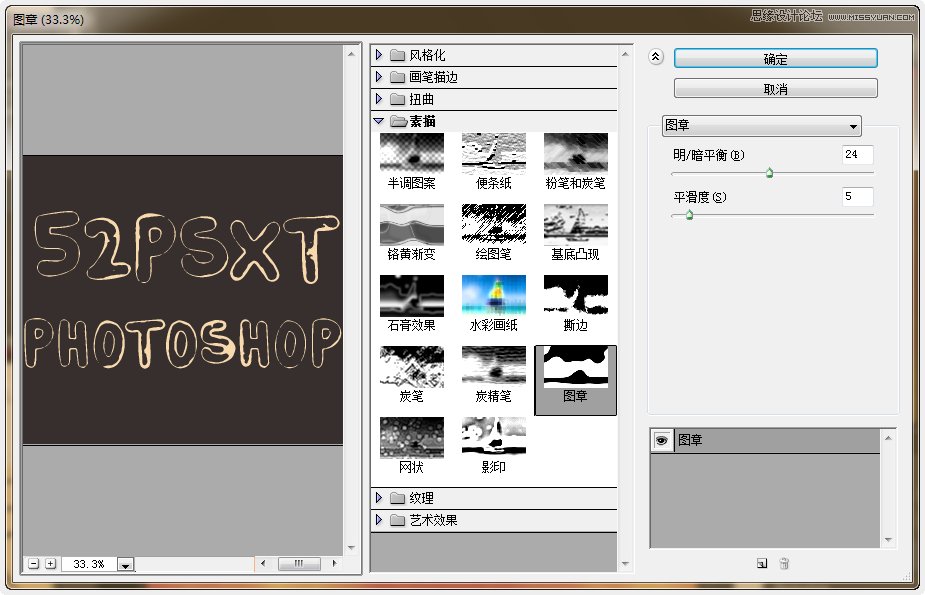Select the 影印 filter thumbnail
This screenshot has height=595, width=925.
pyautogui.click(x=494, y=438)
